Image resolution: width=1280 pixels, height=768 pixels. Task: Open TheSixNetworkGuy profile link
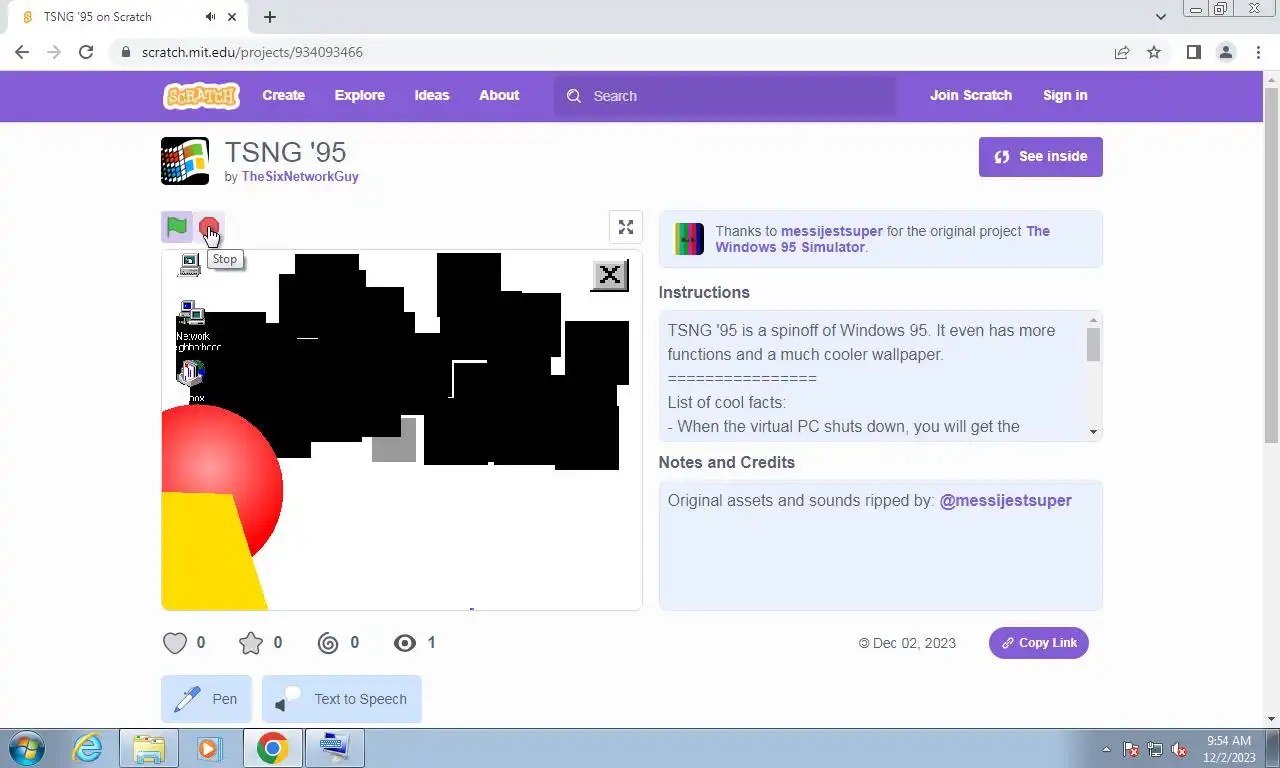300,176
